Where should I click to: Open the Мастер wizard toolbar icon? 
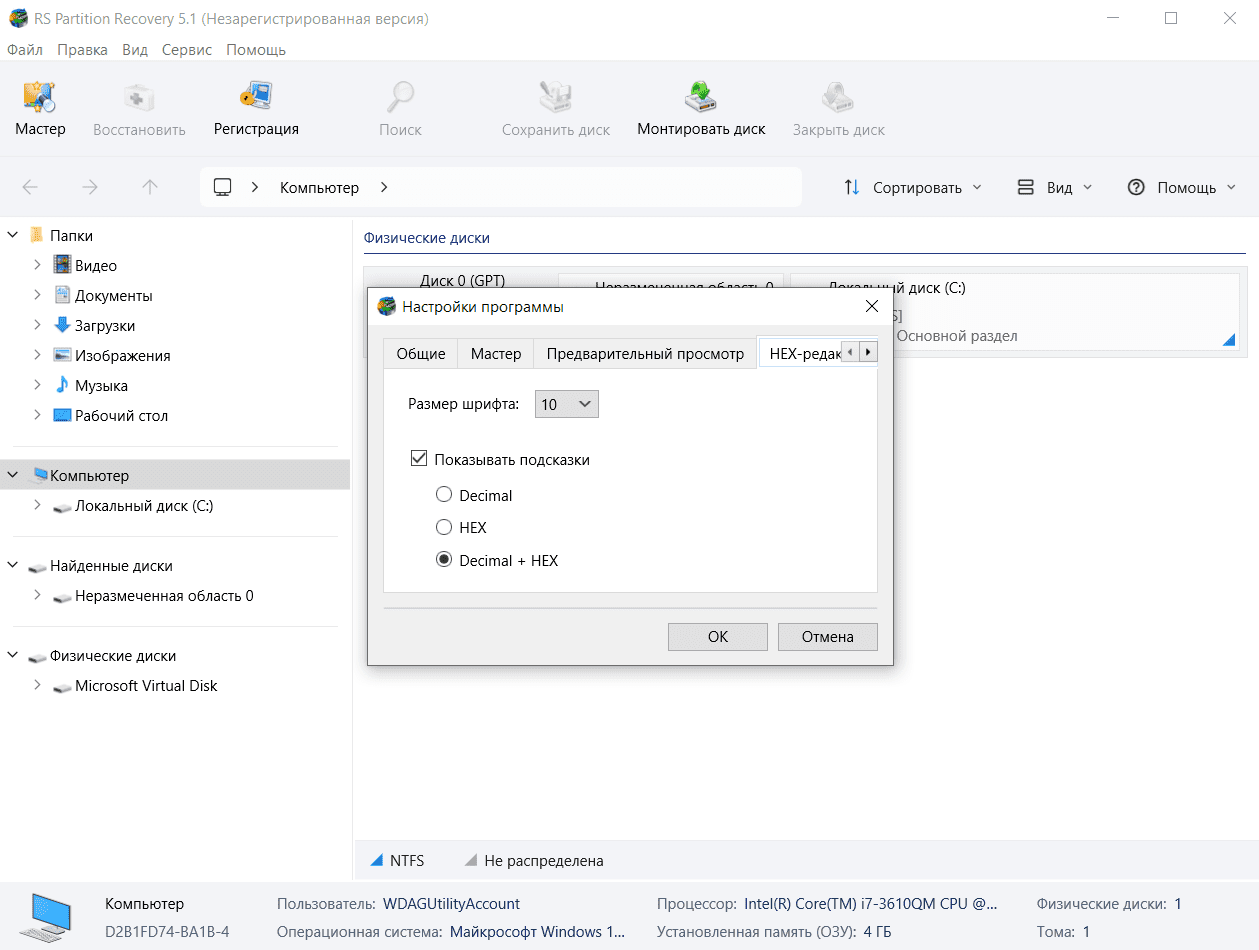tap(40, 108)
